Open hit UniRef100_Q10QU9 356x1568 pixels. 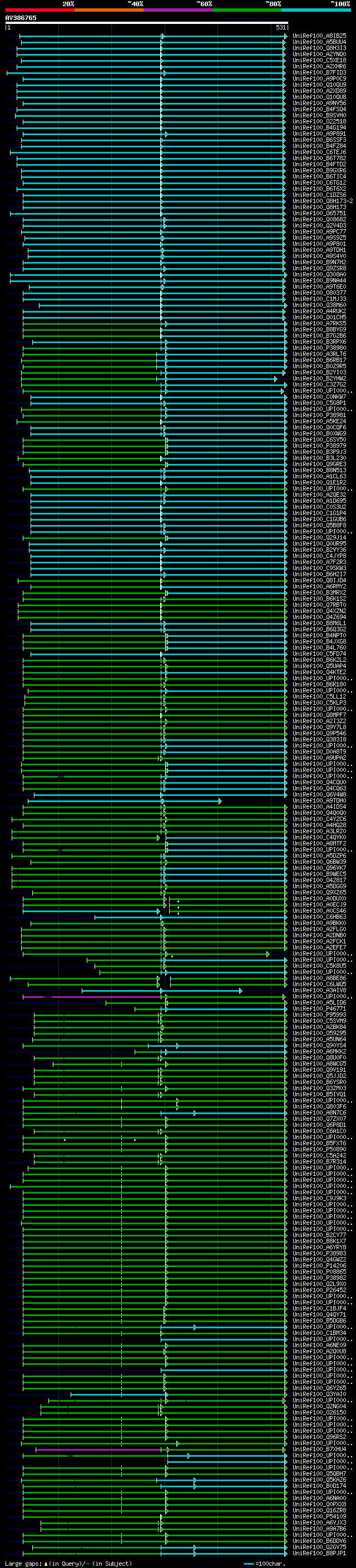319,85
